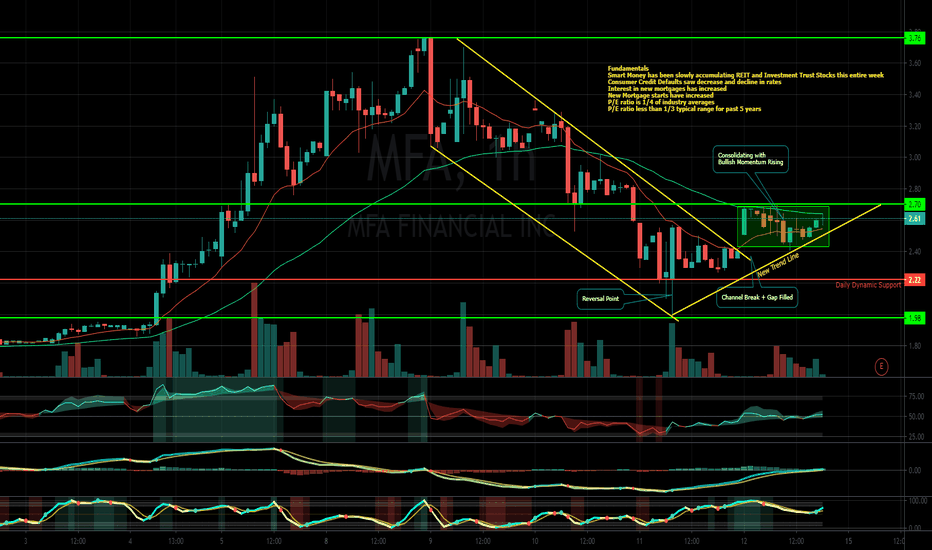Click 'P/E ratio is 1/4 of industry averages'
Viewport: 932px width, 550px height.
click(661, 102)
